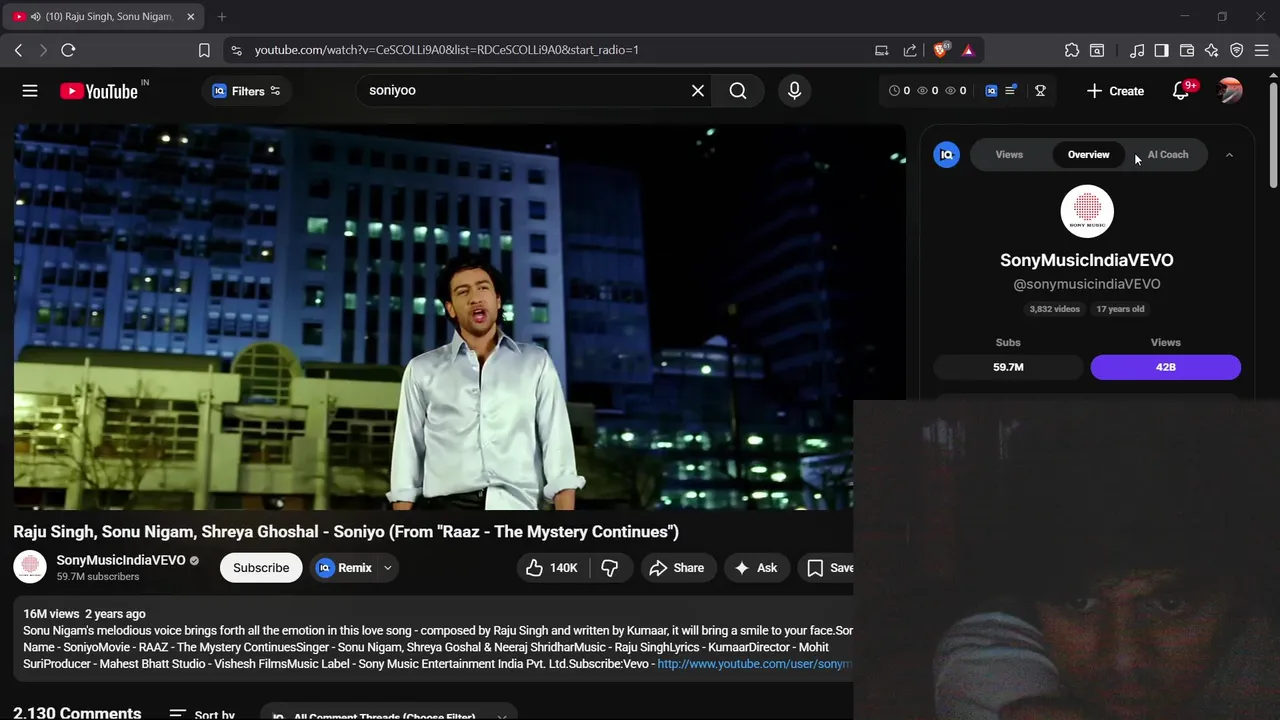Image resolution: width=1280 pixels, height=720 pixels.
Task: Switch to the Views tab in vidIQ panel
Action: pyautogui.click(x=1009, y=155)
